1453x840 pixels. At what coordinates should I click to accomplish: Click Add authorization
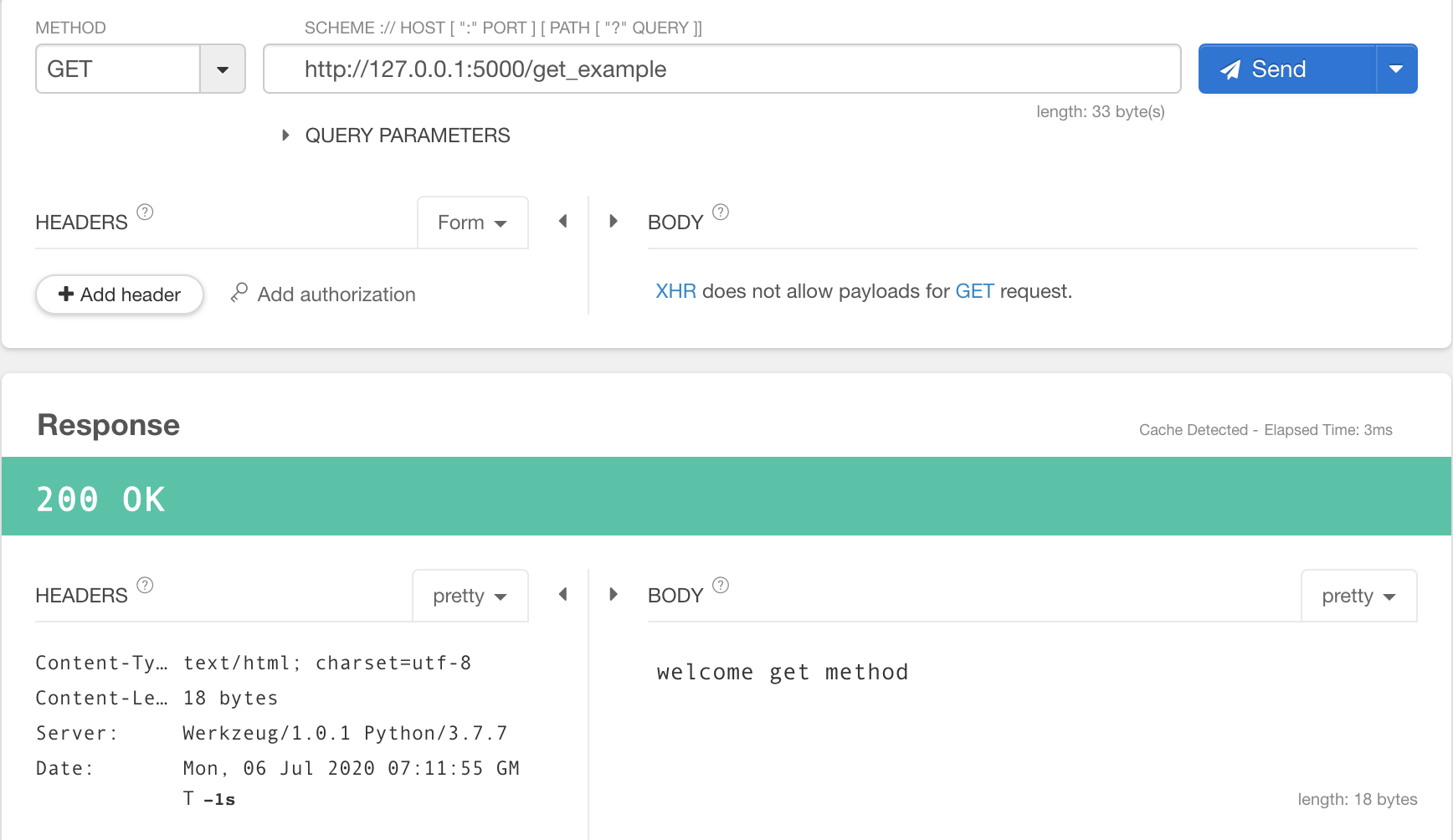pyautogui.click(x=324, y=295)
